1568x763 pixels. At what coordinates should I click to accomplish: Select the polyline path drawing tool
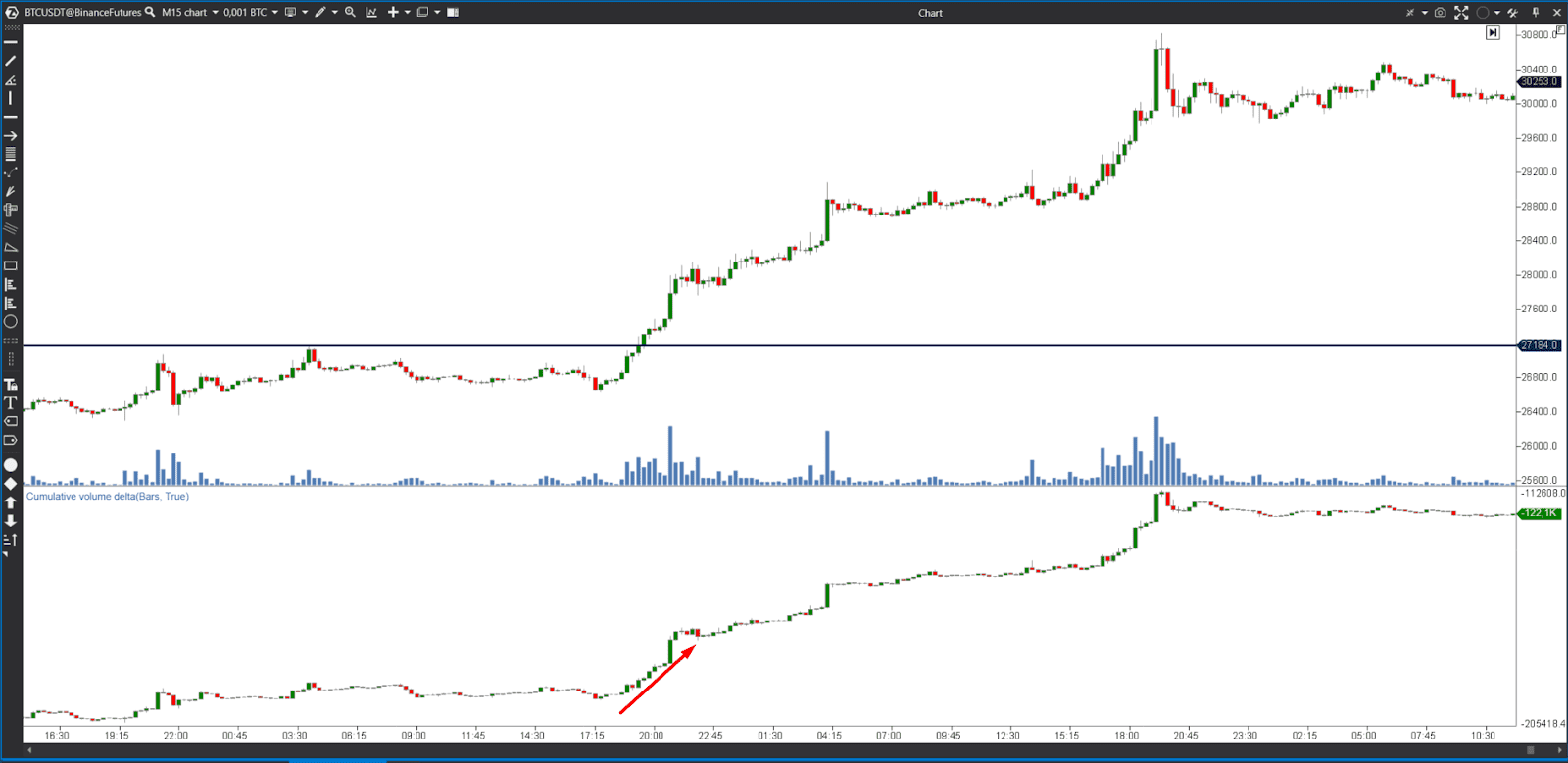11,172
